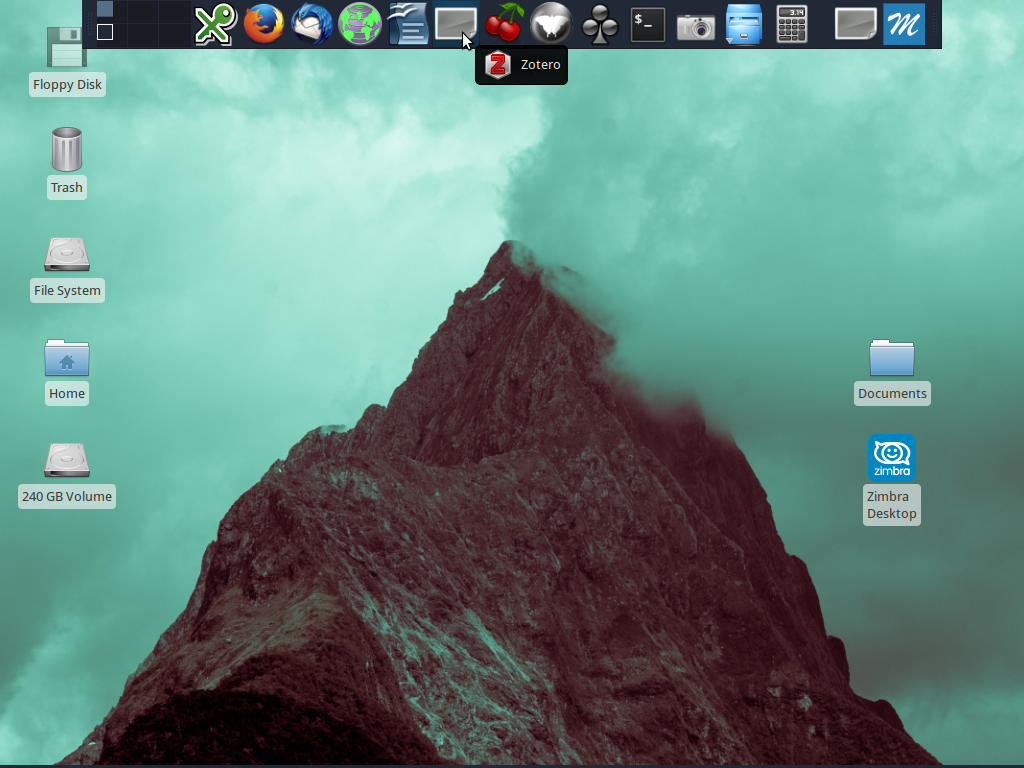Open the blue file cabinet icon
1024x768 pixels.
pos(744,25)
